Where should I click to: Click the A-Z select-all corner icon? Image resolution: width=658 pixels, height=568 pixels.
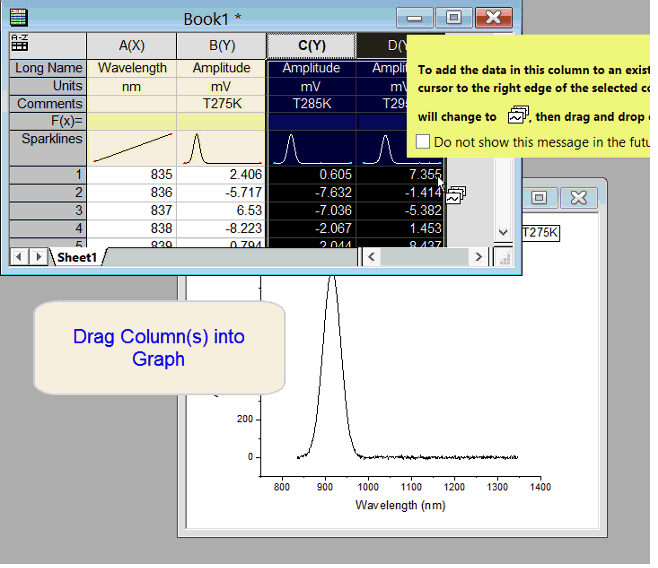coord(20,42)
